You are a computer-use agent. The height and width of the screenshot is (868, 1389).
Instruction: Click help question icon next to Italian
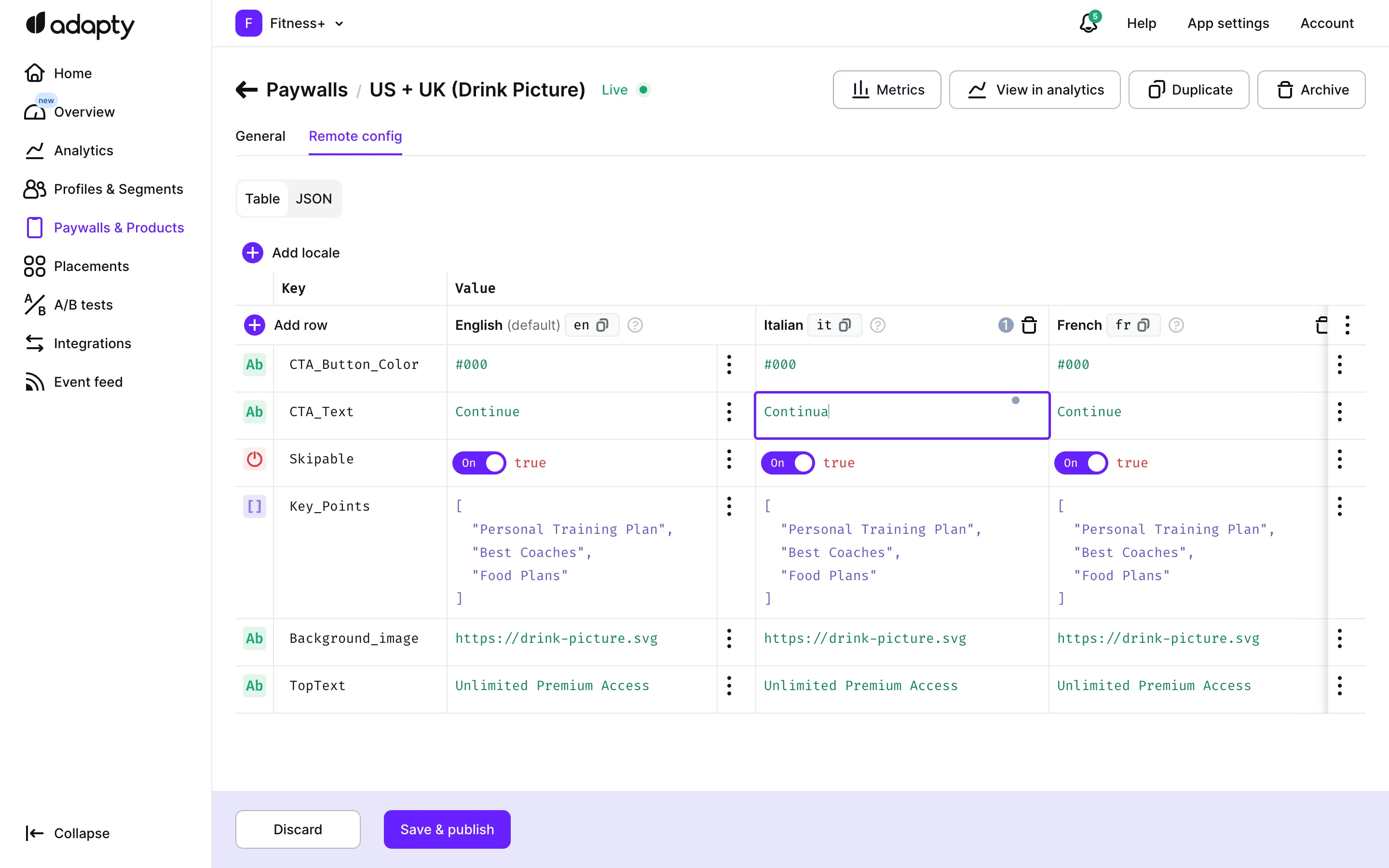[x=878, y=325]
